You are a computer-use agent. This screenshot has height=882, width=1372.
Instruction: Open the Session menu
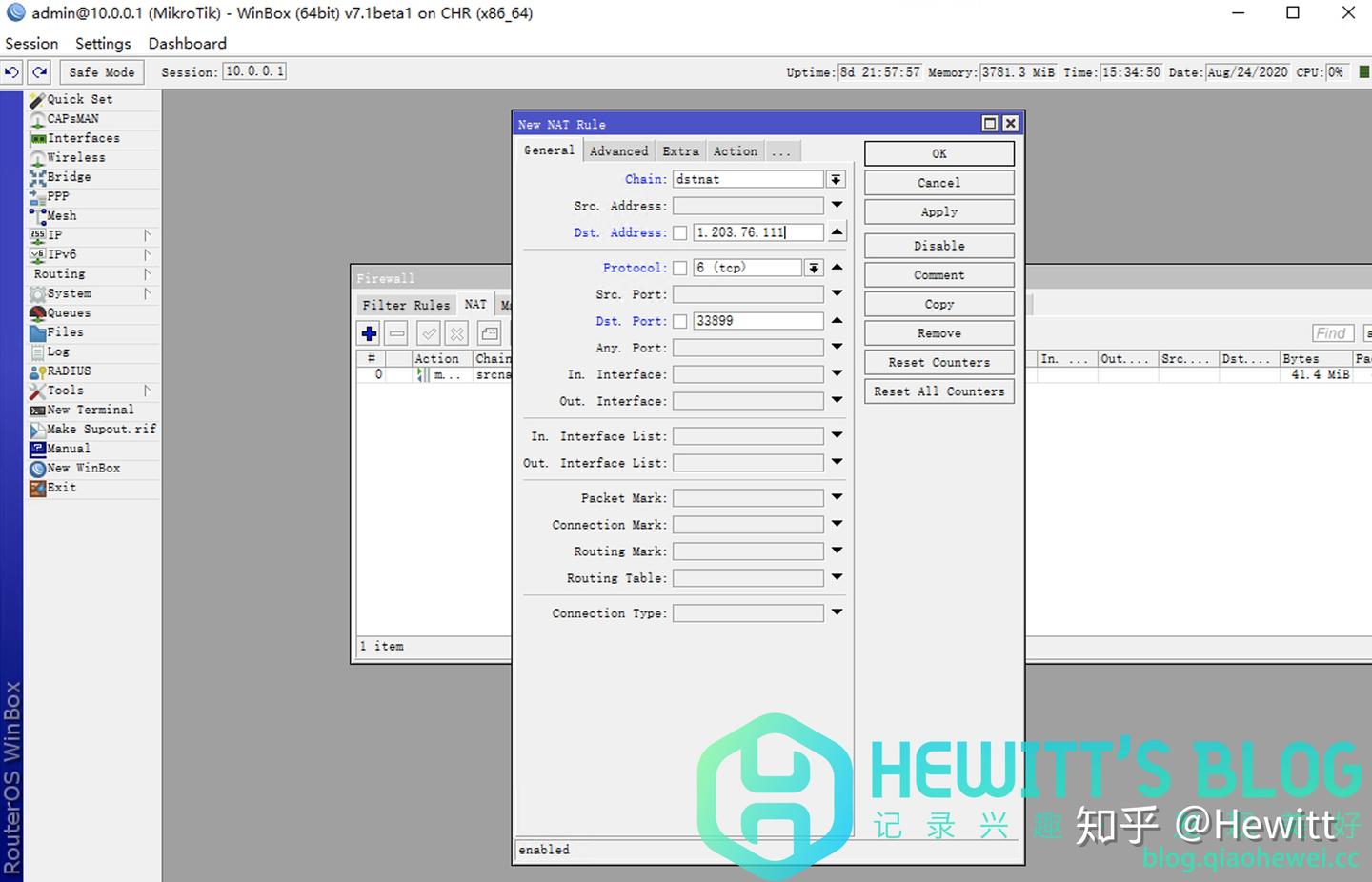pyautogui.click(x=31, y=44)
